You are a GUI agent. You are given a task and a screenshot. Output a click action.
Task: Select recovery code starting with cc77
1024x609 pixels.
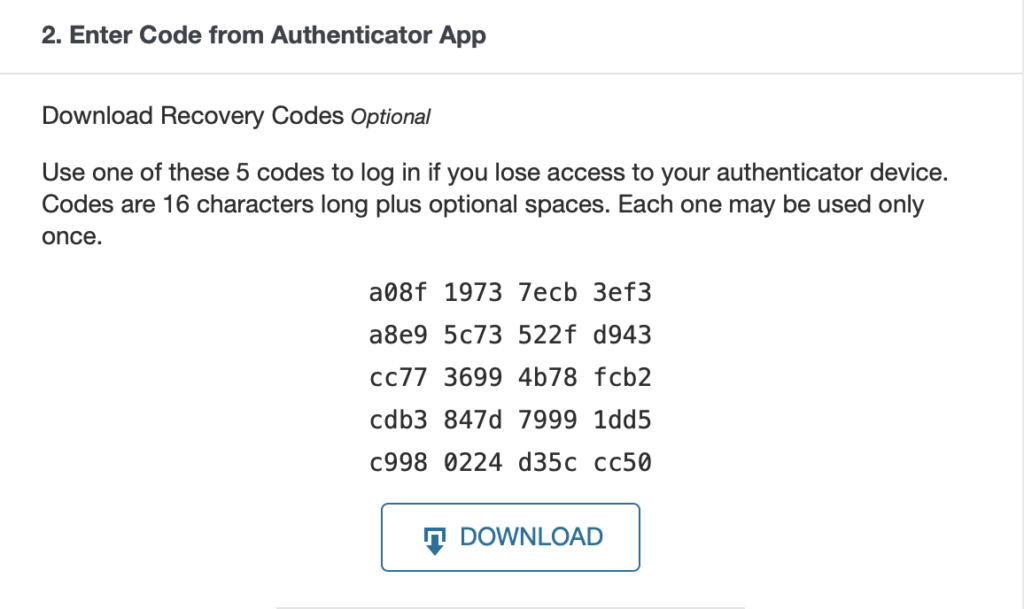pos(510,378)
